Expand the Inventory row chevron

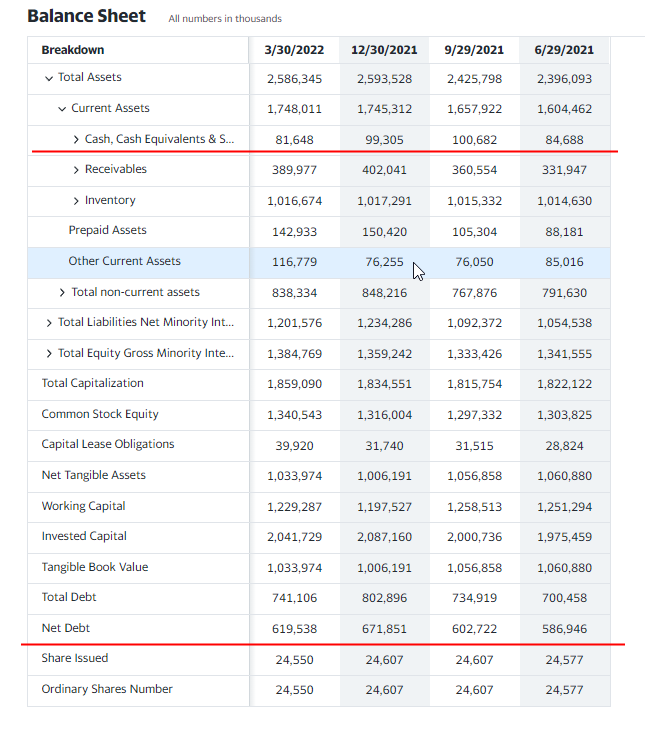pyautogui.click(x=76, y=201)
